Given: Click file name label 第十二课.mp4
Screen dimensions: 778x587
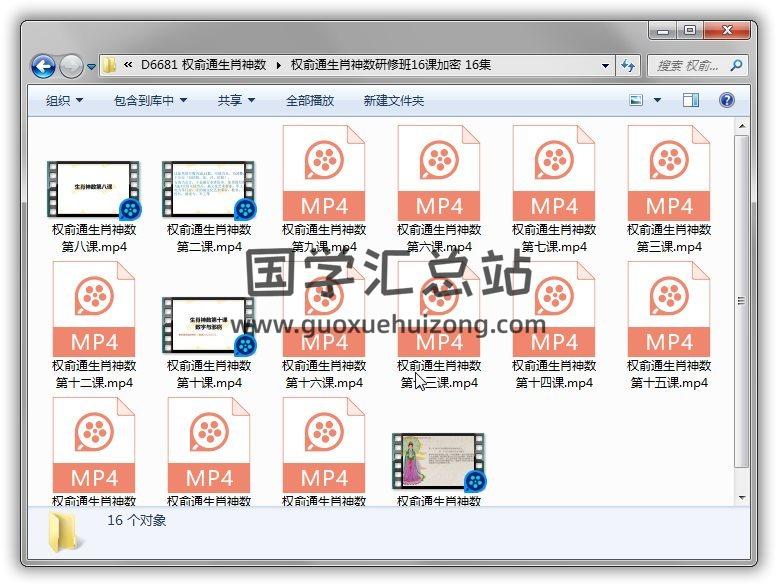Looking at the screenshot, I should [94, 374].
